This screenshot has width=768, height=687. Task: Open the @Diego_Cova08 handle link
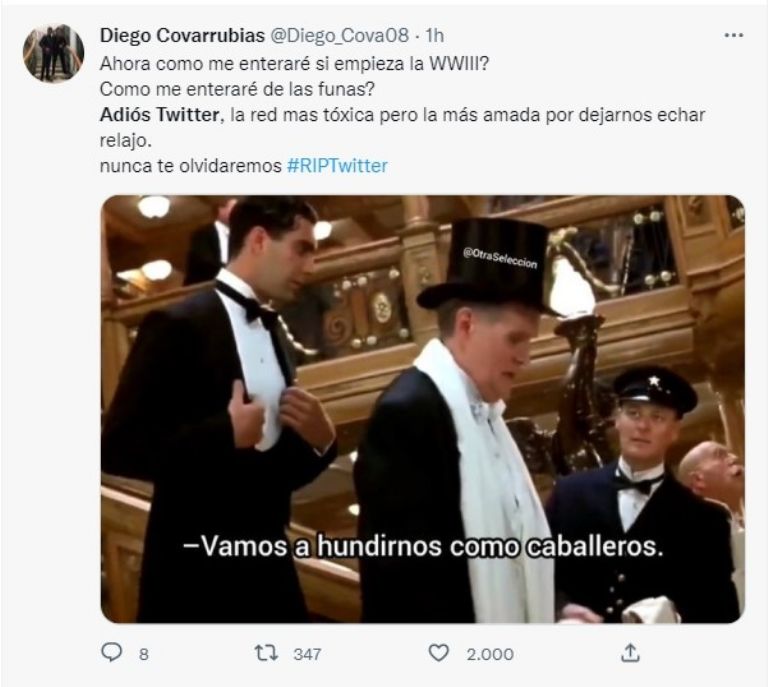click(x=339, y=35)
